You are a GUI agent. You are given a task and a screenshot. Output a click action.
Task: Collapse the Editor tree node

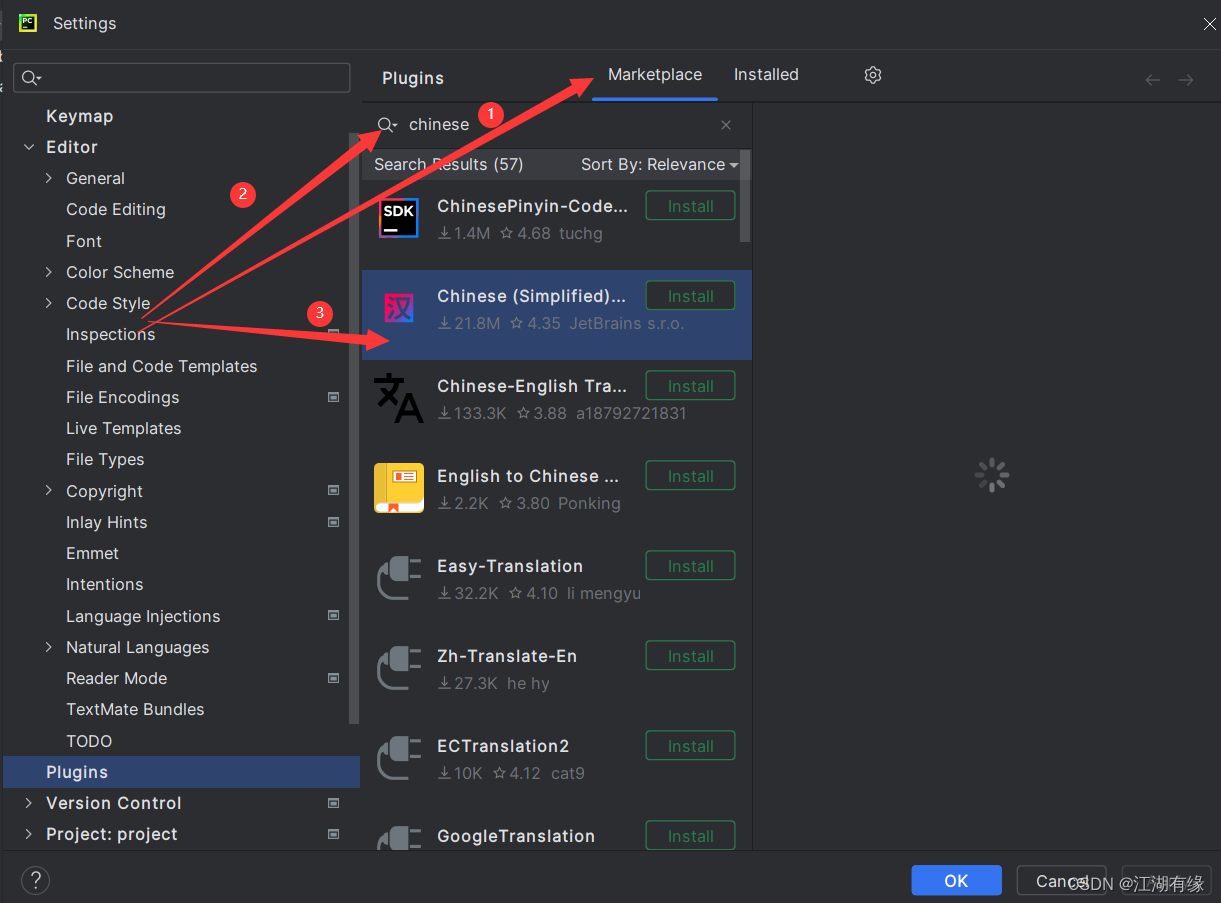28,147
